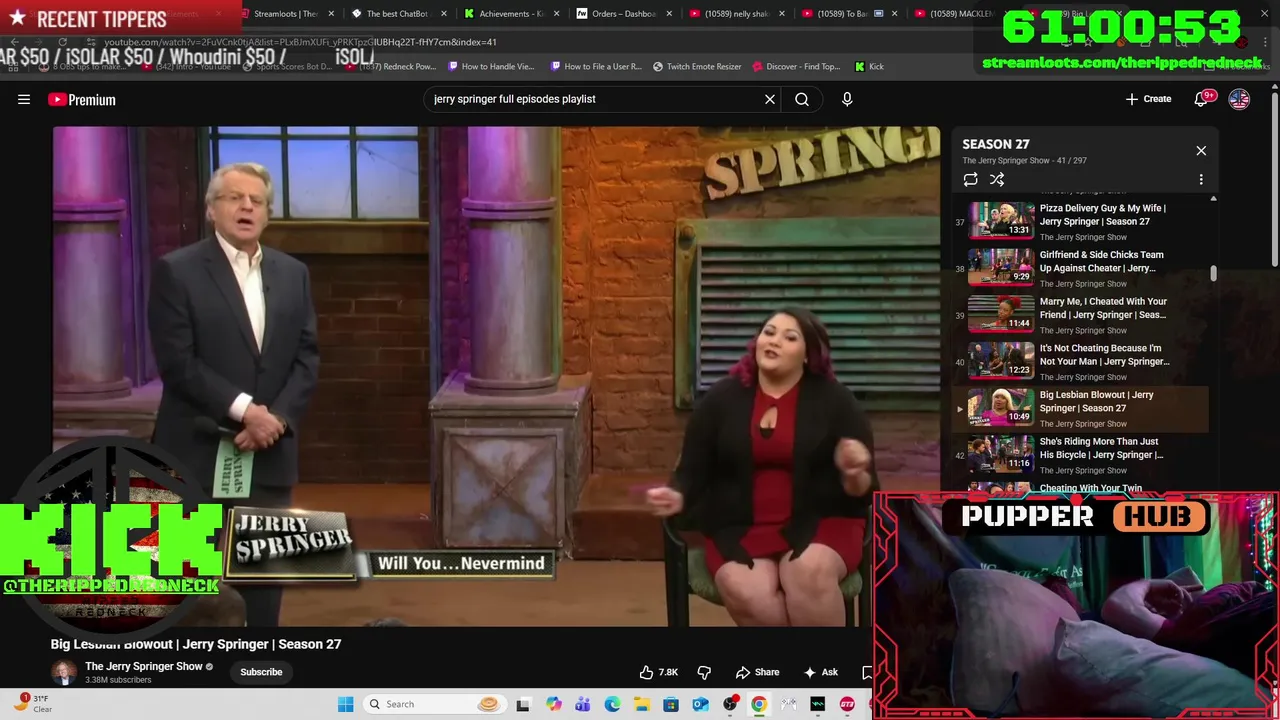Screen dimensions: 1280x720
Task: Open How to Handle Vie... bookmark
Action: tap(491, 66)
